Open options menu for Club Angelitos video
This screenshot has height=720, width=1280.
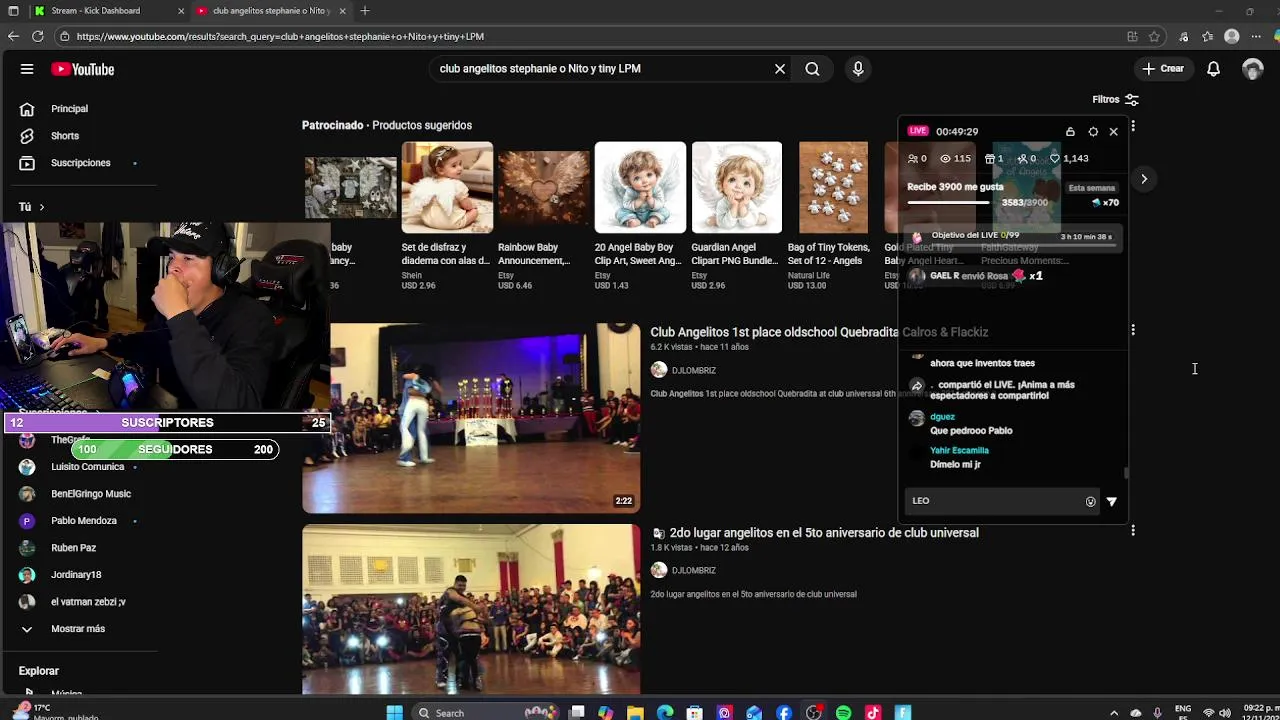(x=1133, y=330)
